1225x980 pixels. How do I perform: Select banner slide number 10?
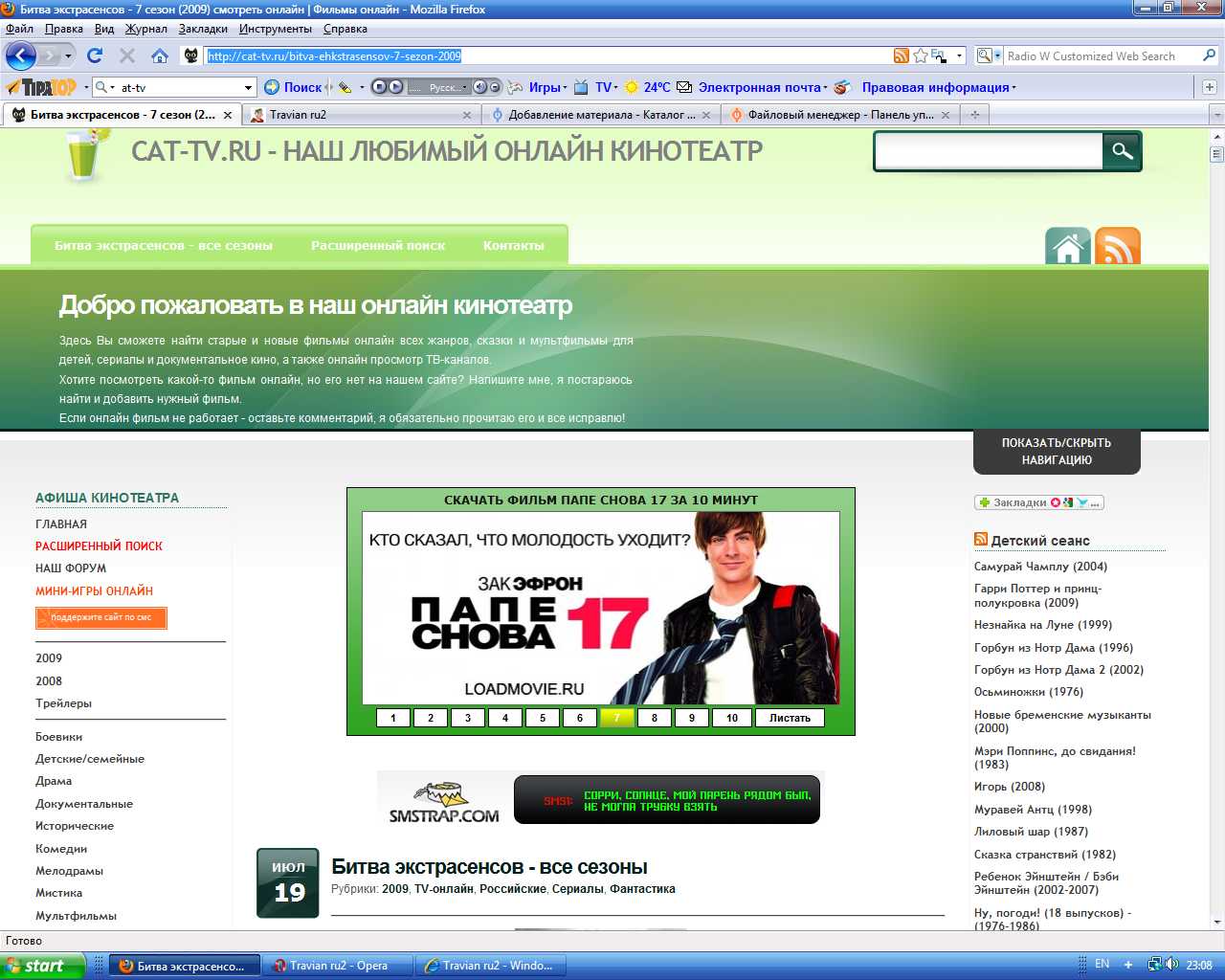732,718
